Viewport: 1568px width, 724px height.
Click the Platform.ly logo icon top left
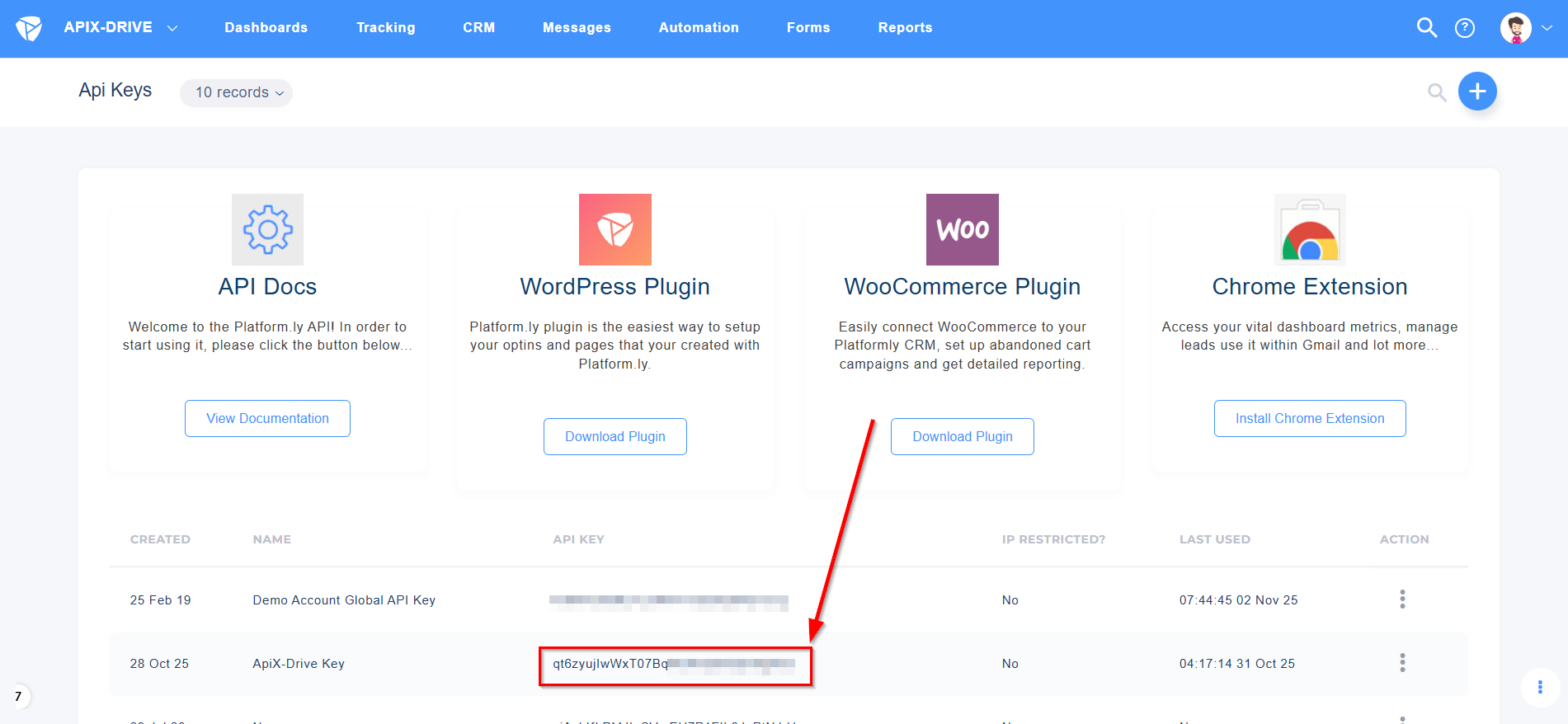(30, 27)
